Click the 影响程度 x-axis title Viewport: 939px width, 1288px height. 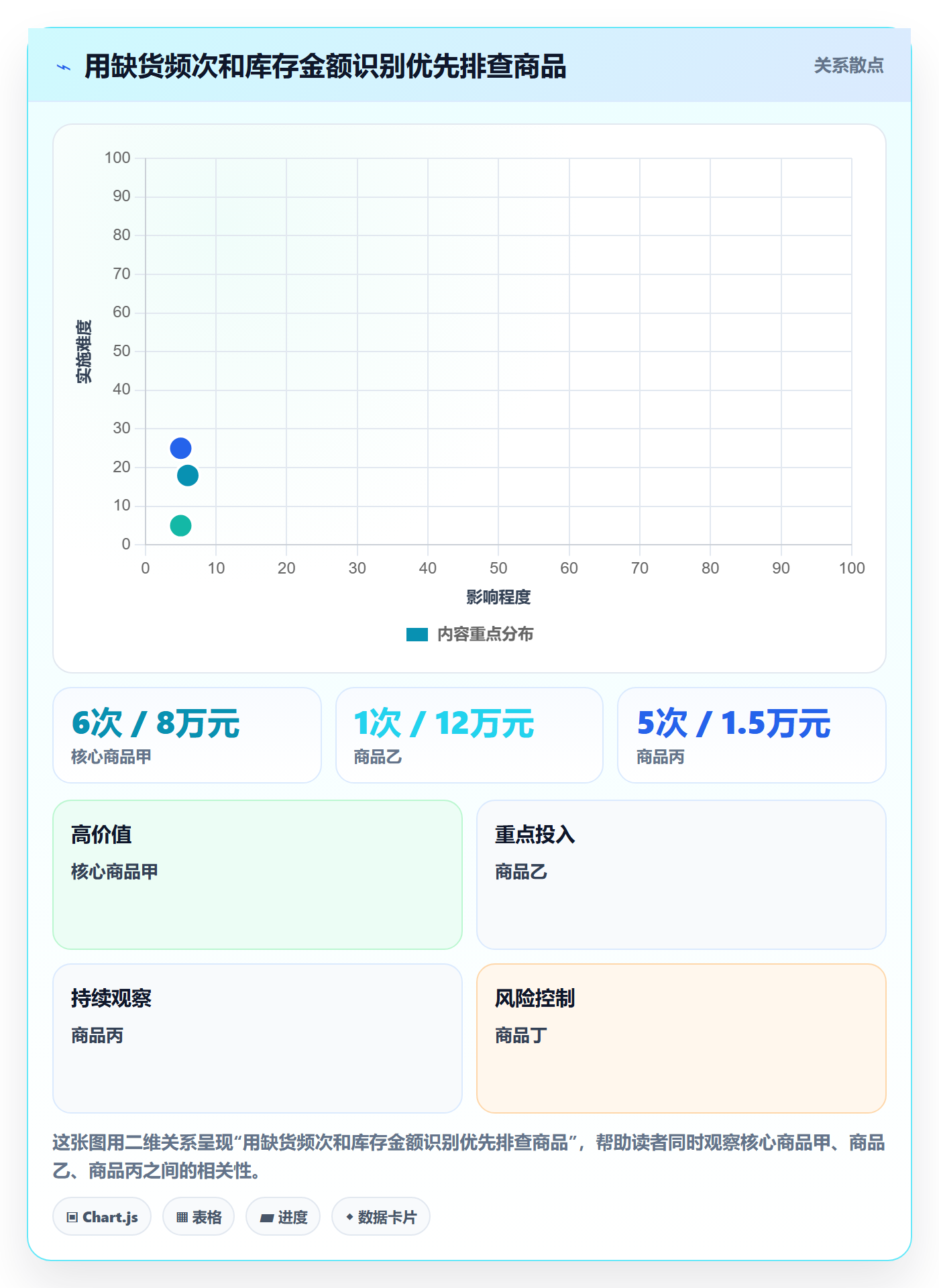point(498,597)
